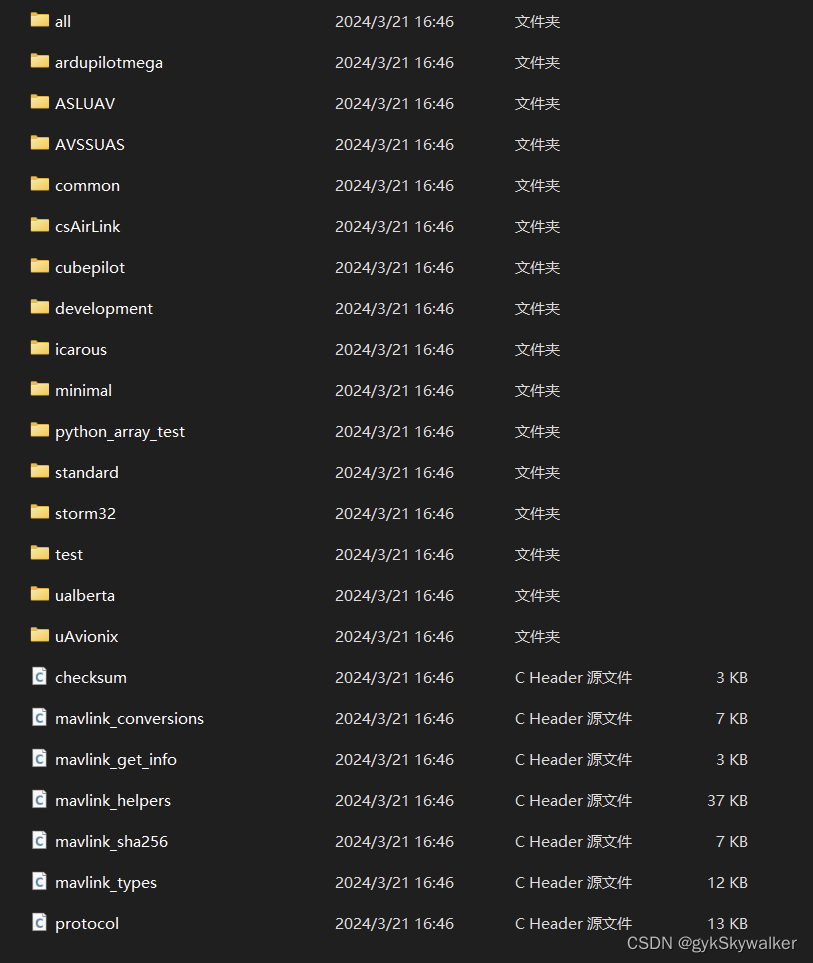Click the 文件夹 type of the standard folder
Image resolution: width=813 pixels, height=963 pixels.
point(537,472)
